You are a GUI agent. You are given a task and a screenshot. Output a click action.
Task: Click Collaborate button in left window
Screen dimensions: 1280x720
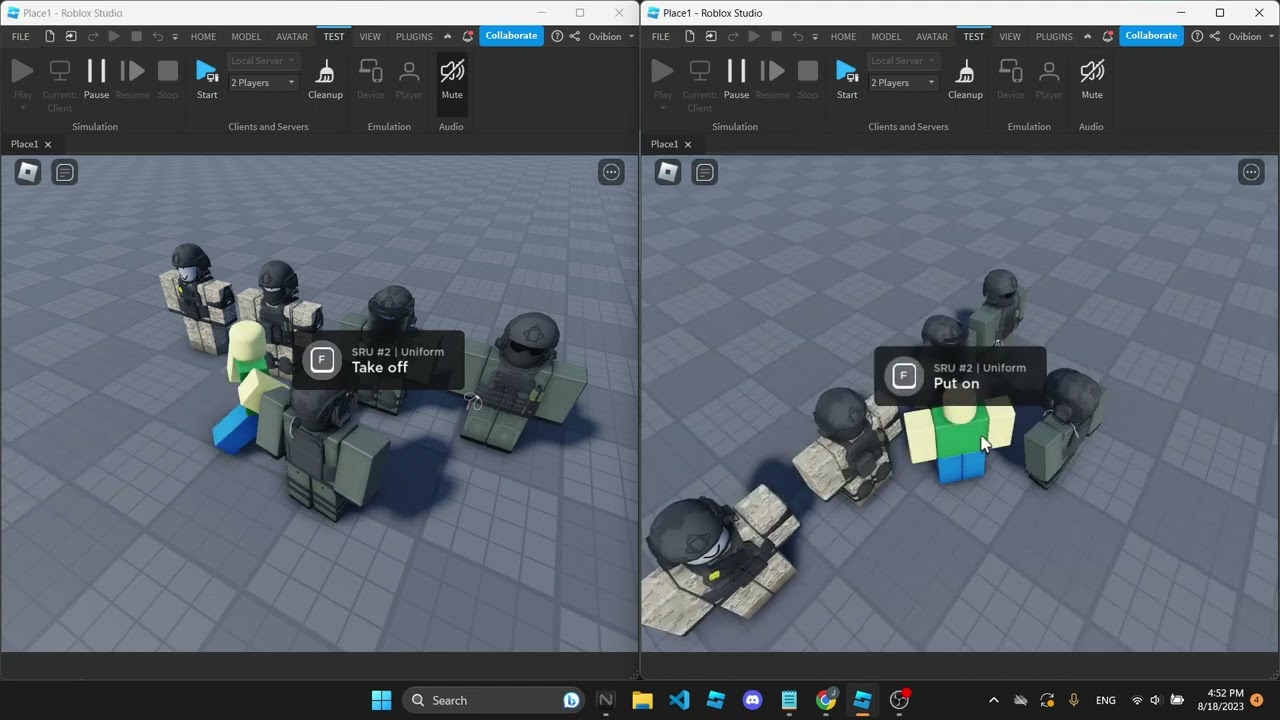coord(511,36)
